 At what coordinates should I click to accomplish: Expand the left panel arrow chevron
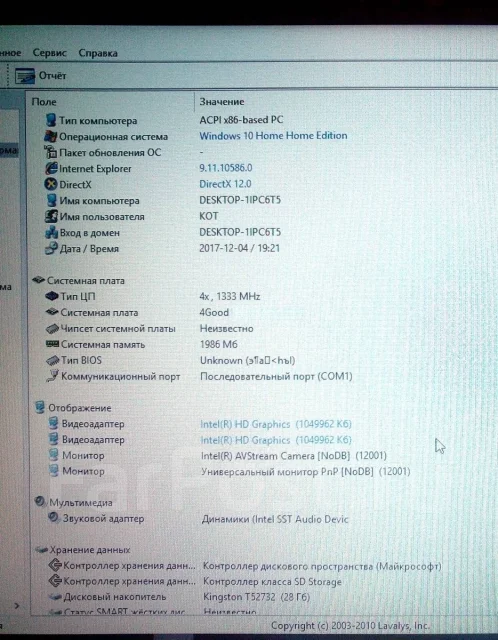tap(17, 606)
